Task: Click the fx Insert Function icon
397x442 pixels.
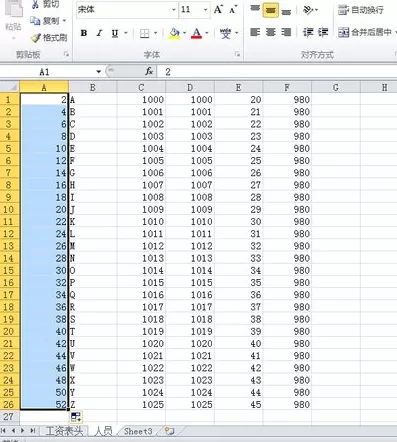Action: [149, 71]
